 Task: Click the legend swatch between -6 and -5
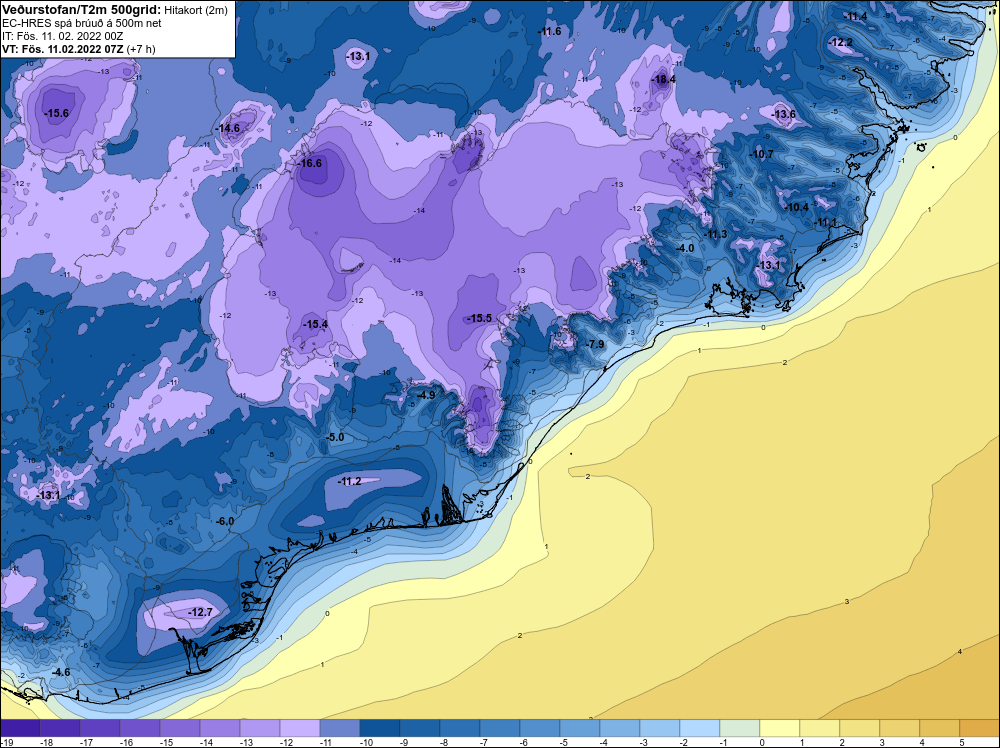click(540, 728)
